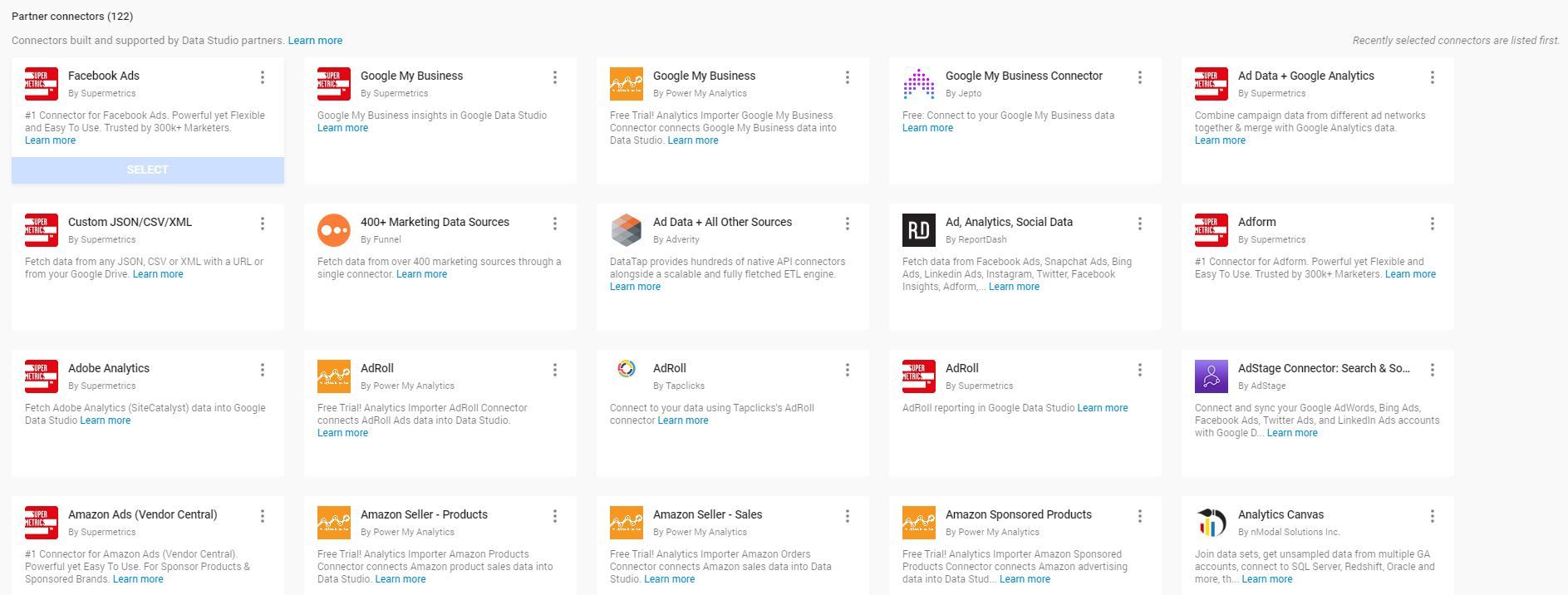
Task: Click Learn more on Google My Business Connector by Jepto
Action: [927, 128]
